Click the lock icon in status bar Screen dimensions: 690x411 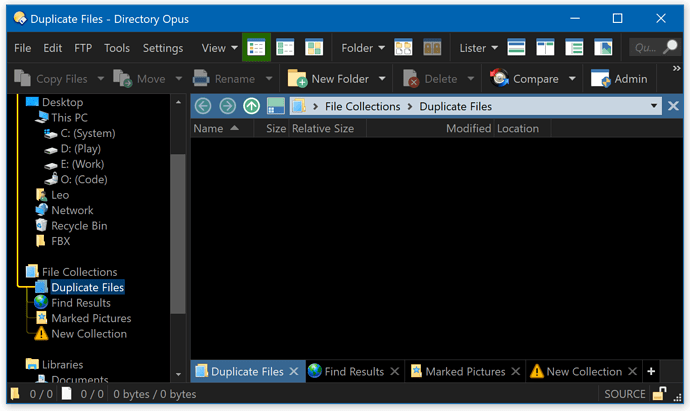click(659, 394)
